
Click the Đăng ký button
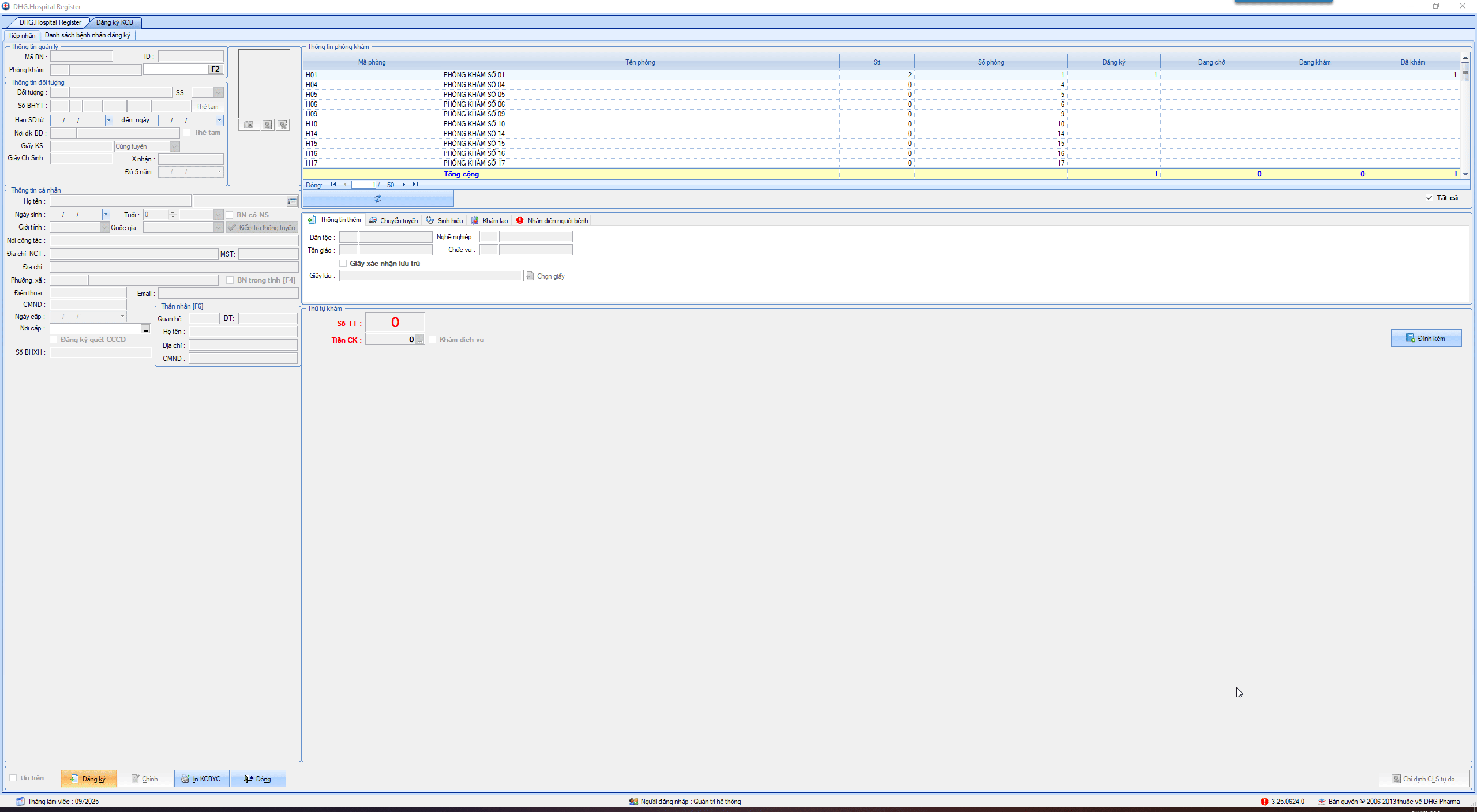[88, 779]
